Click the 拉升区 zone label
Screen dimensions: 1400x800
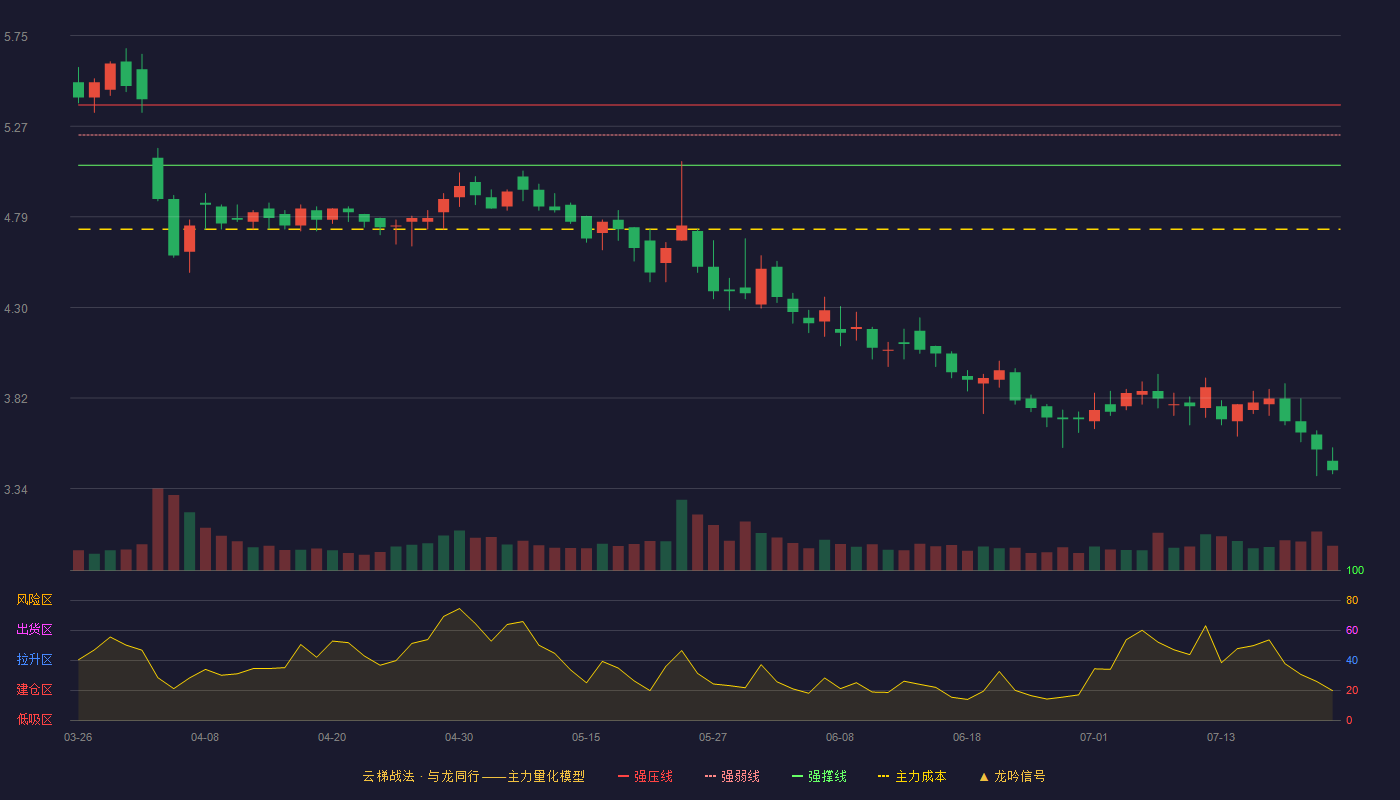pyautogui.click(x=34, y=660)
